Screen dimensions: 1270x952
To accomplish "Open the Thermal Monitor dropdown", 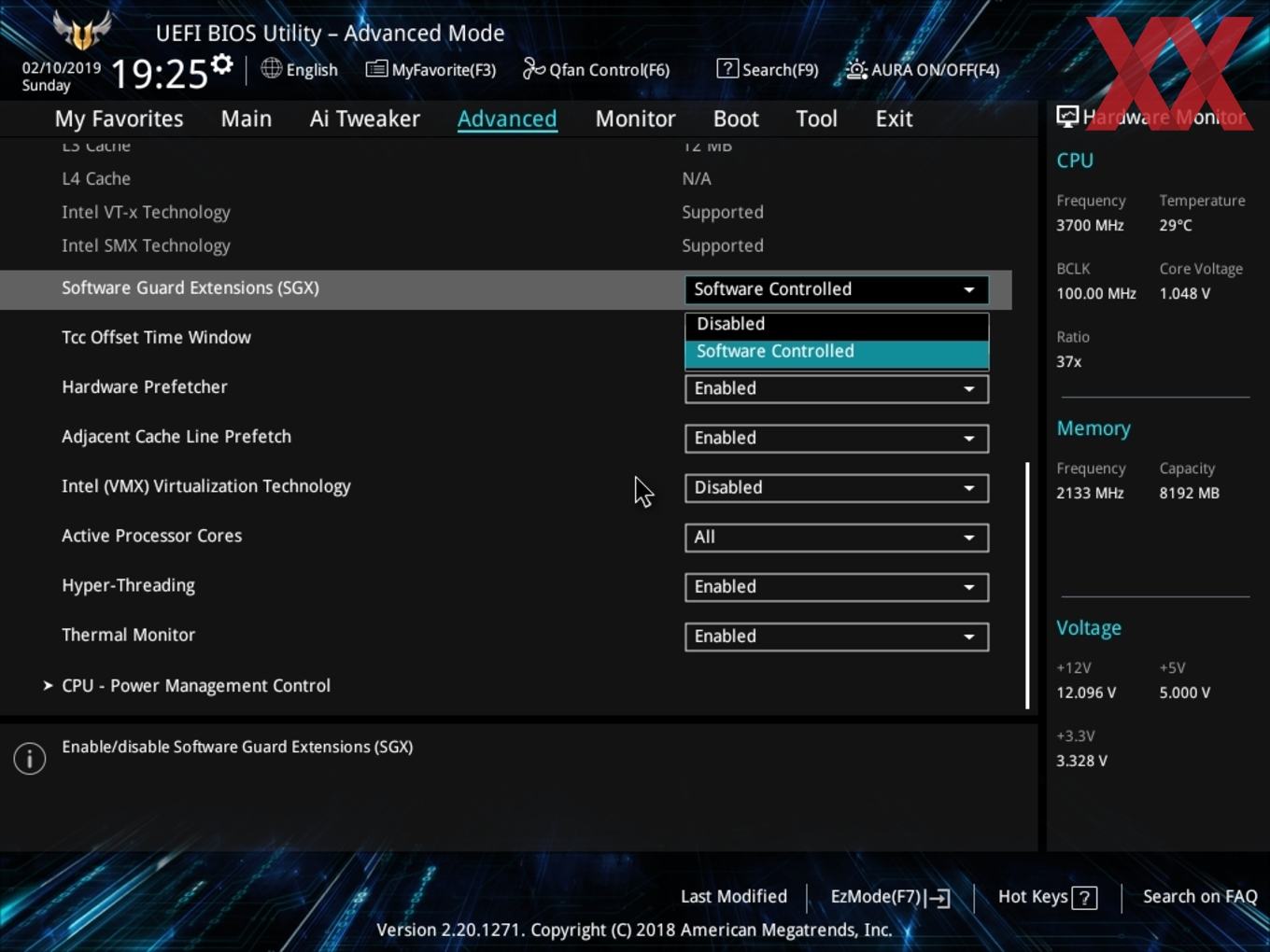I will coord(837,636).
